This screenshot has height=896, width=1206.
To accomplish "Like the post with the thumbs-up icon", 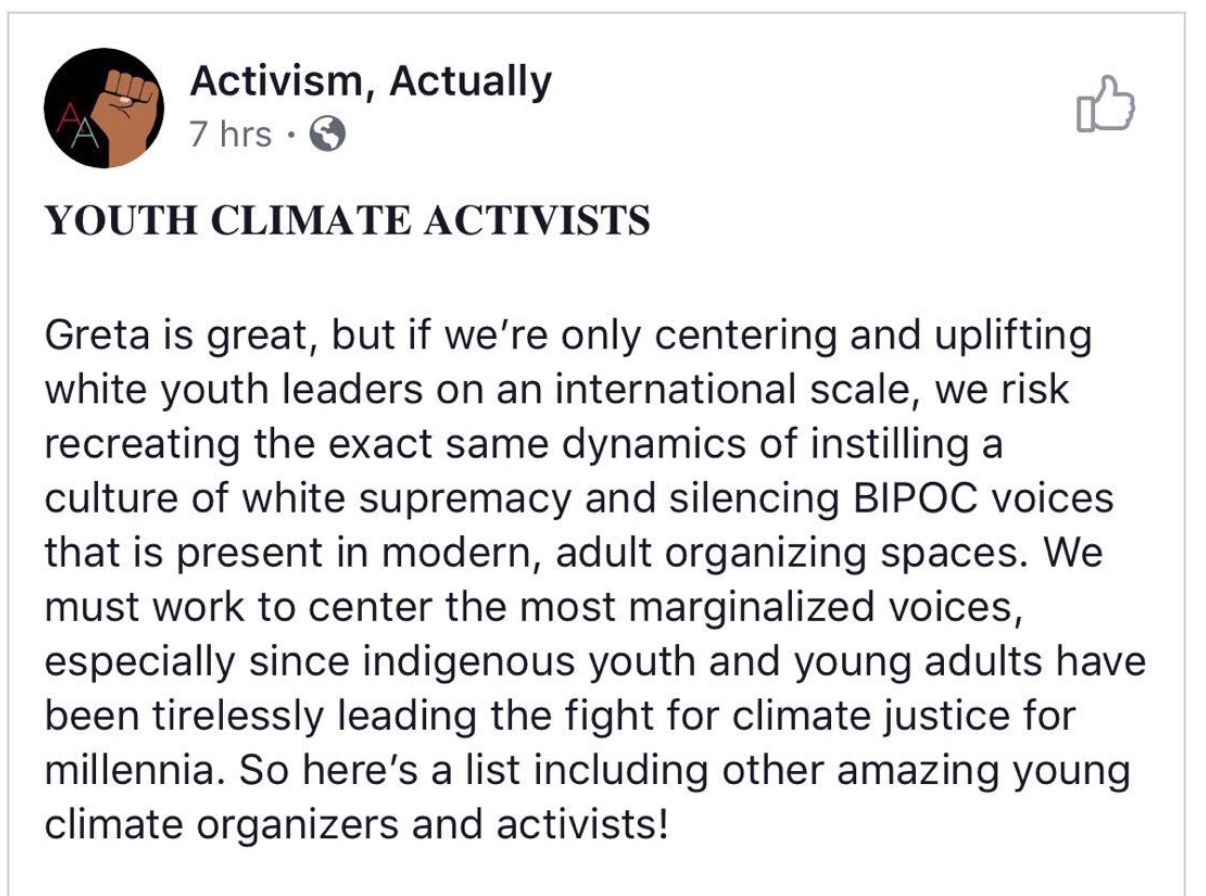I will 1105,106.
